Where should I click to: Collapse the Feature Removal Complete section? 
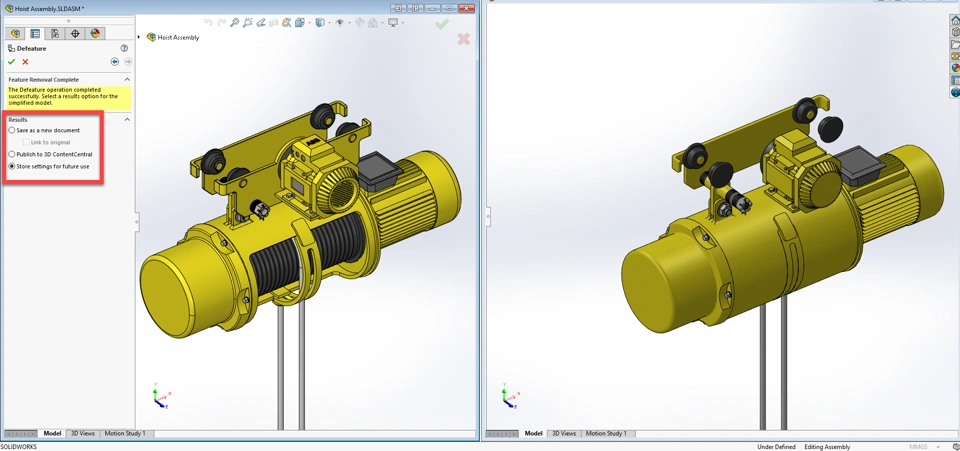pos(127,80)
